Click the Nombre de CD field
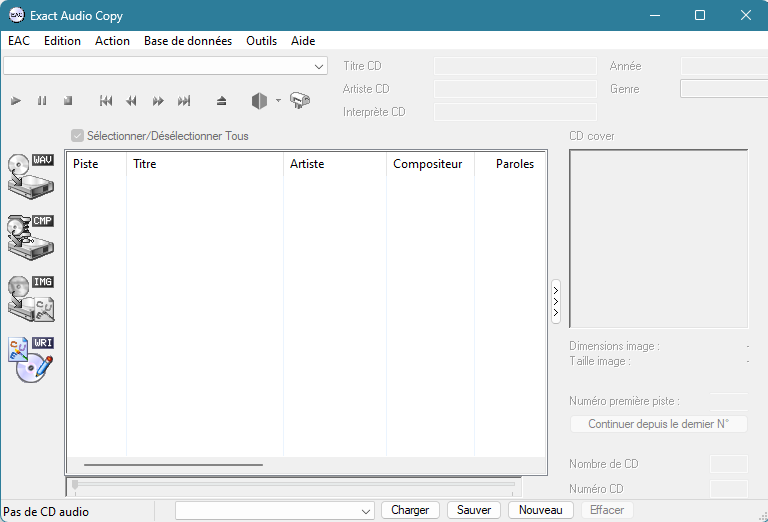The height and width of the screenshot is (522, 768). coord(729,464)
